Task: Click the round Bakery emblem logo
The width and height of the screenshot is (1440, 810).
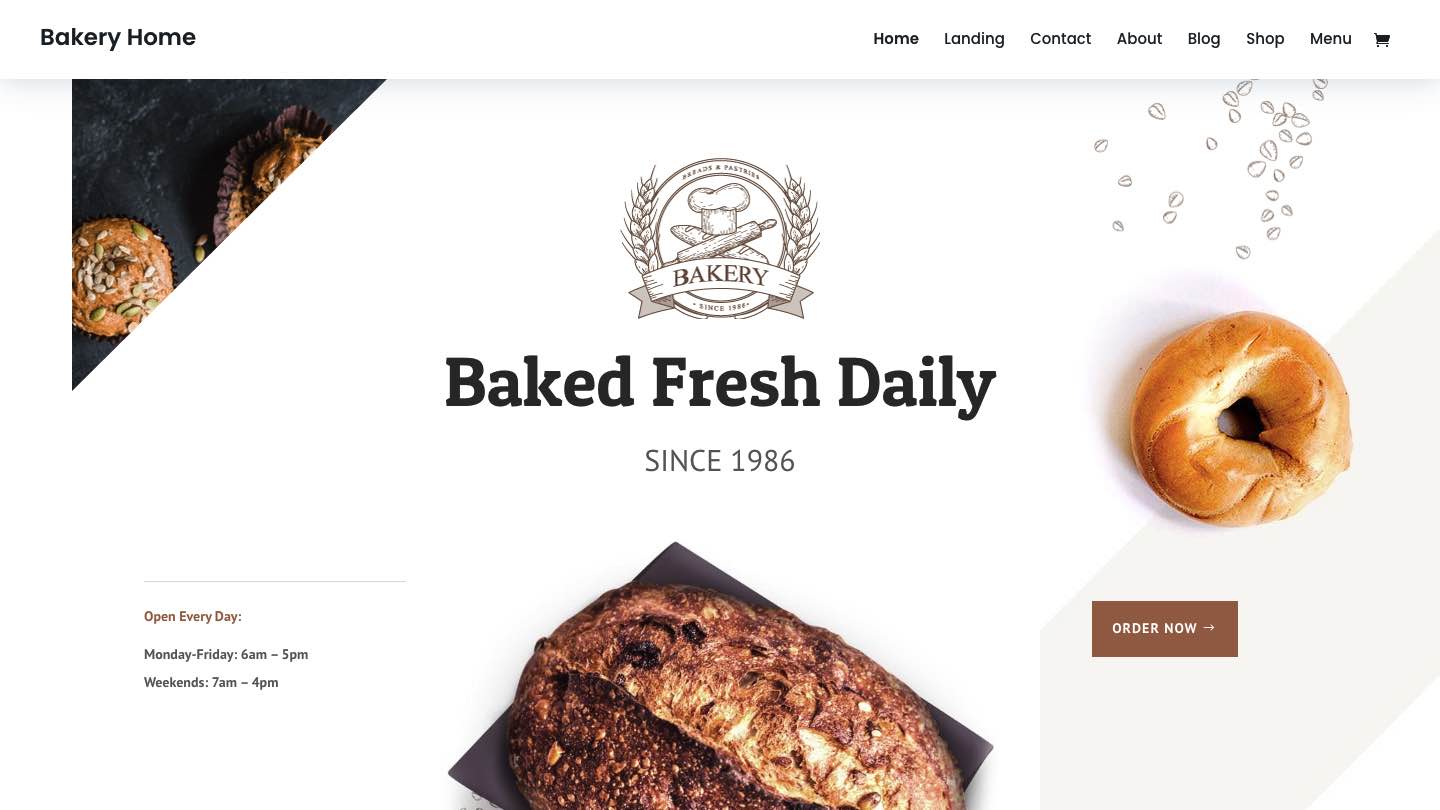Action: tap(720, 241)
